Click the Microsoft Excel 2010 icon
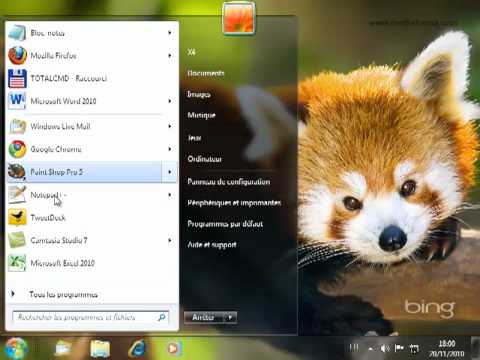This screenshot has height=360, width=480. click(17, 263)
